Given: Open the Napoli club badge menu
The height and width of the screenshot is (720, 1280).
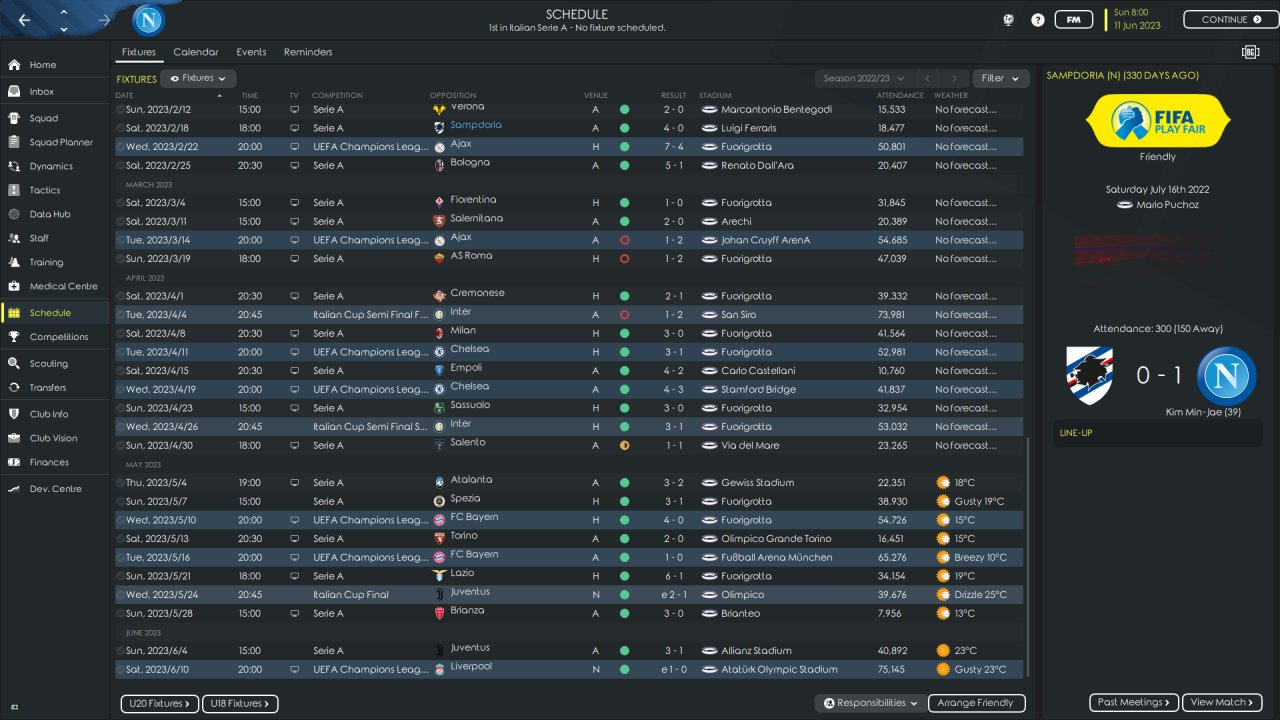Looking at the screenshot, I should pos(149,20).
